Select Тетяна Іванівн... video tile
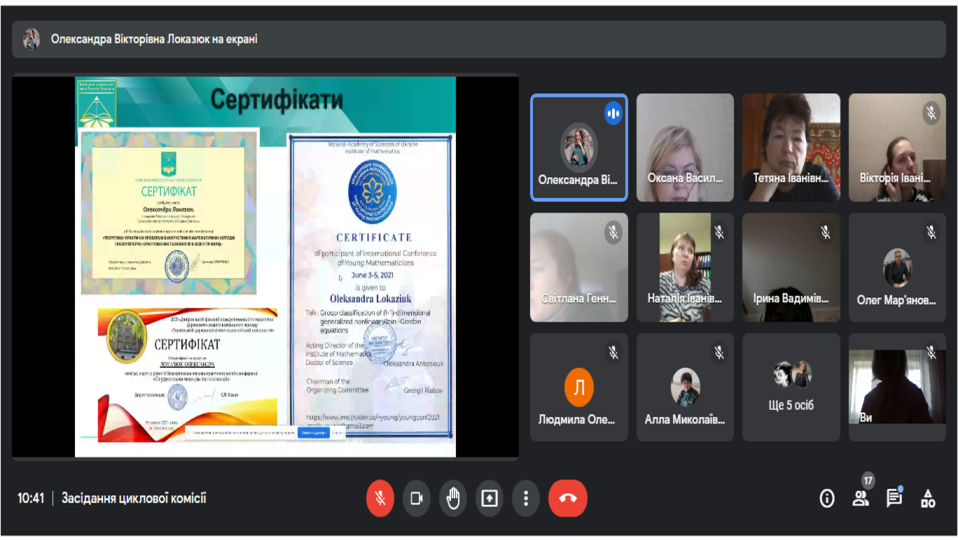The width and height of the screenshot is (958, 540). click(791, 147)
